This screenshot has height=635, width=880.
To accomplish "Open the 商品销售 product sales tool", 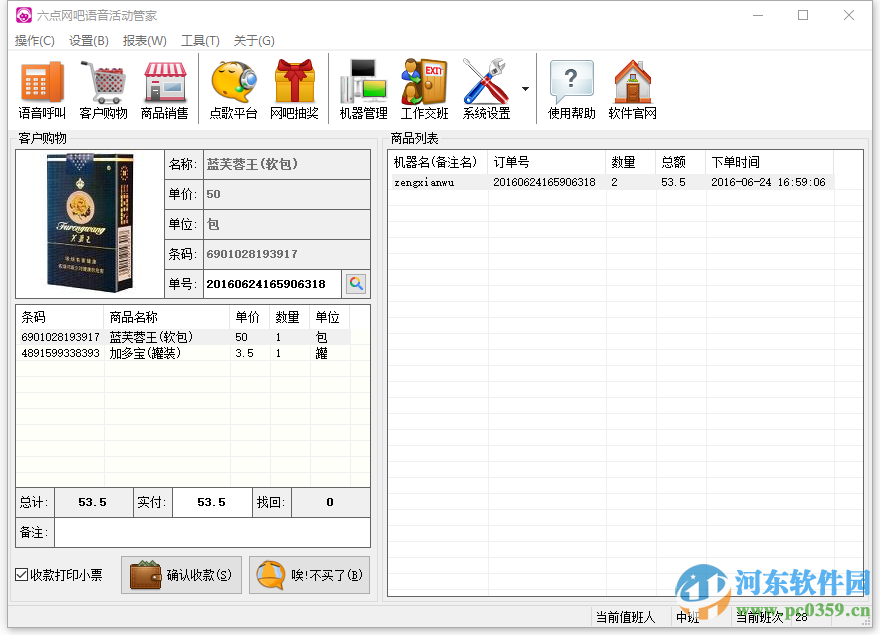I will [163, 87].
